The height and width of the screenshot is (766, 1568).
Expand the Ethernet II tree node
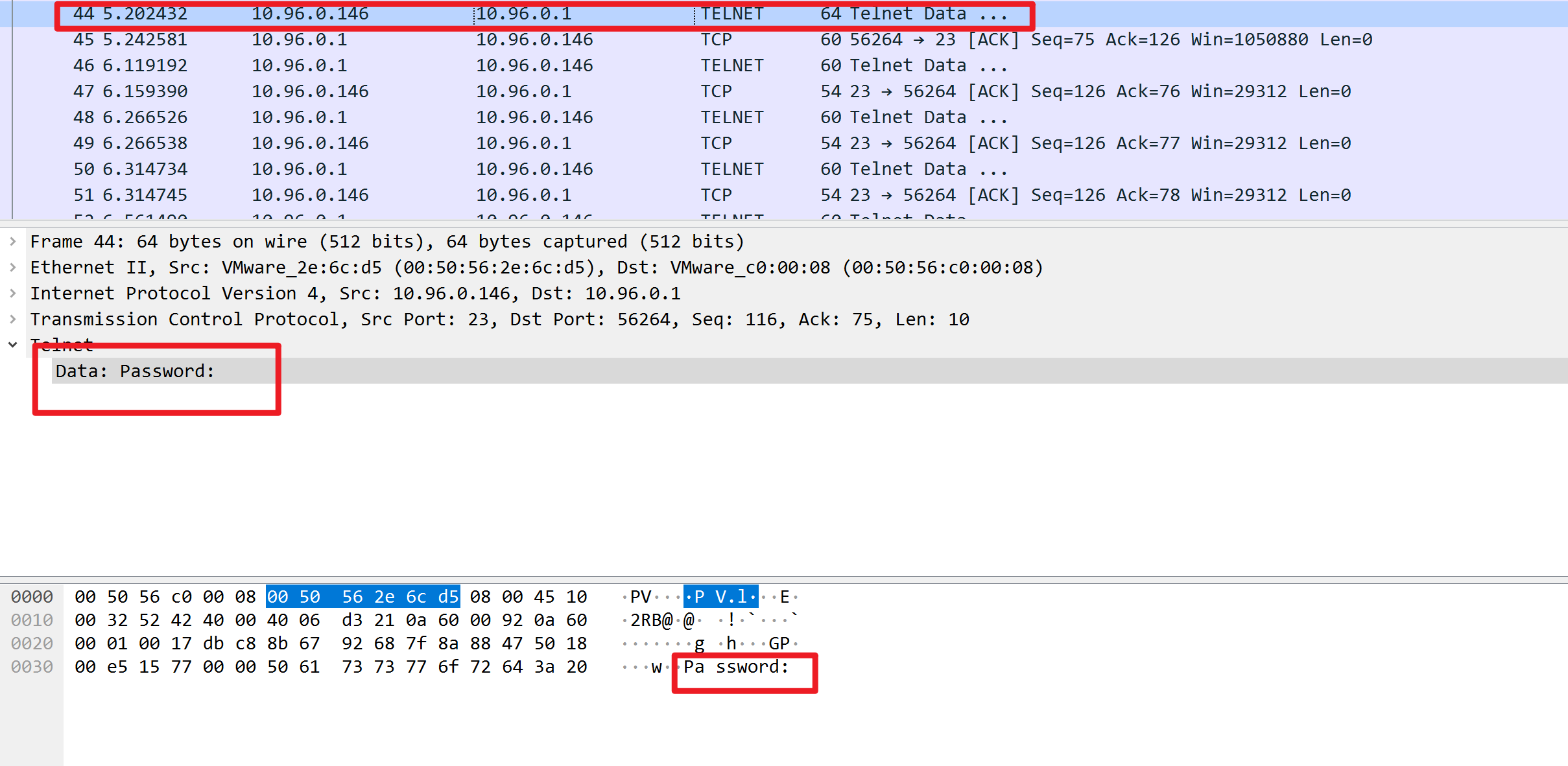pos(12,268)
